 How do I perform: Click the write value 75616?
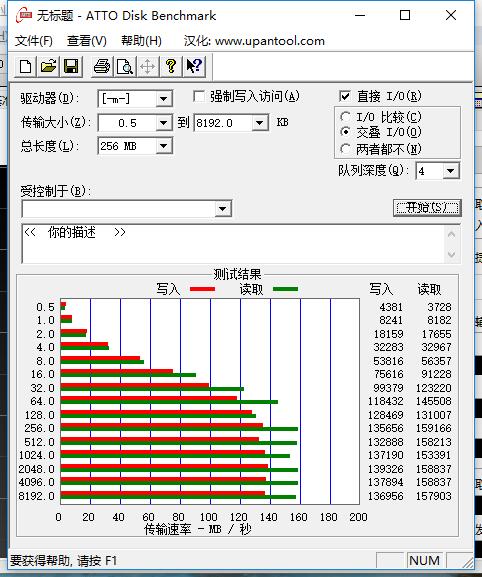(389, 374)
